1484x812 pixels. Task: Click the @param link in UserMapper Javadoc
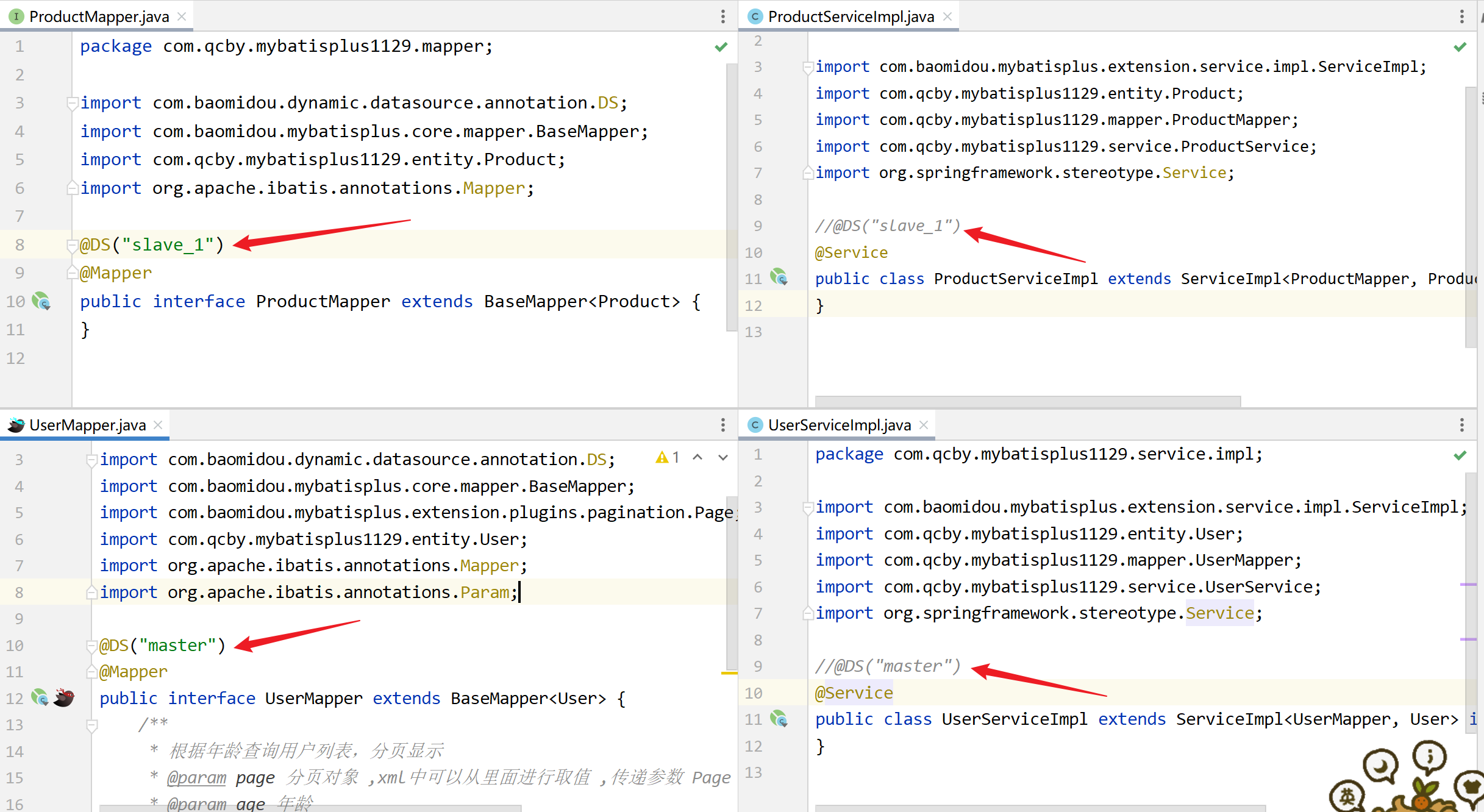tap(196, 777)
